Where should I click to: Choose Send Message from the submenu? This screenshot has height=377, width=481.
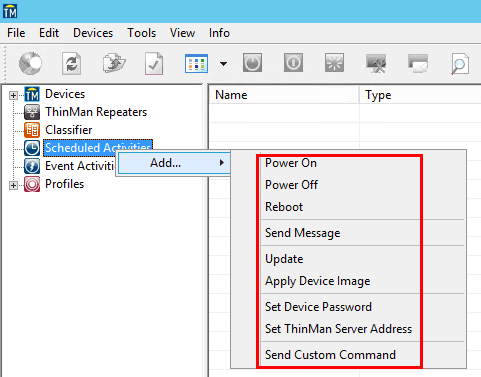(x=303, y=233)
